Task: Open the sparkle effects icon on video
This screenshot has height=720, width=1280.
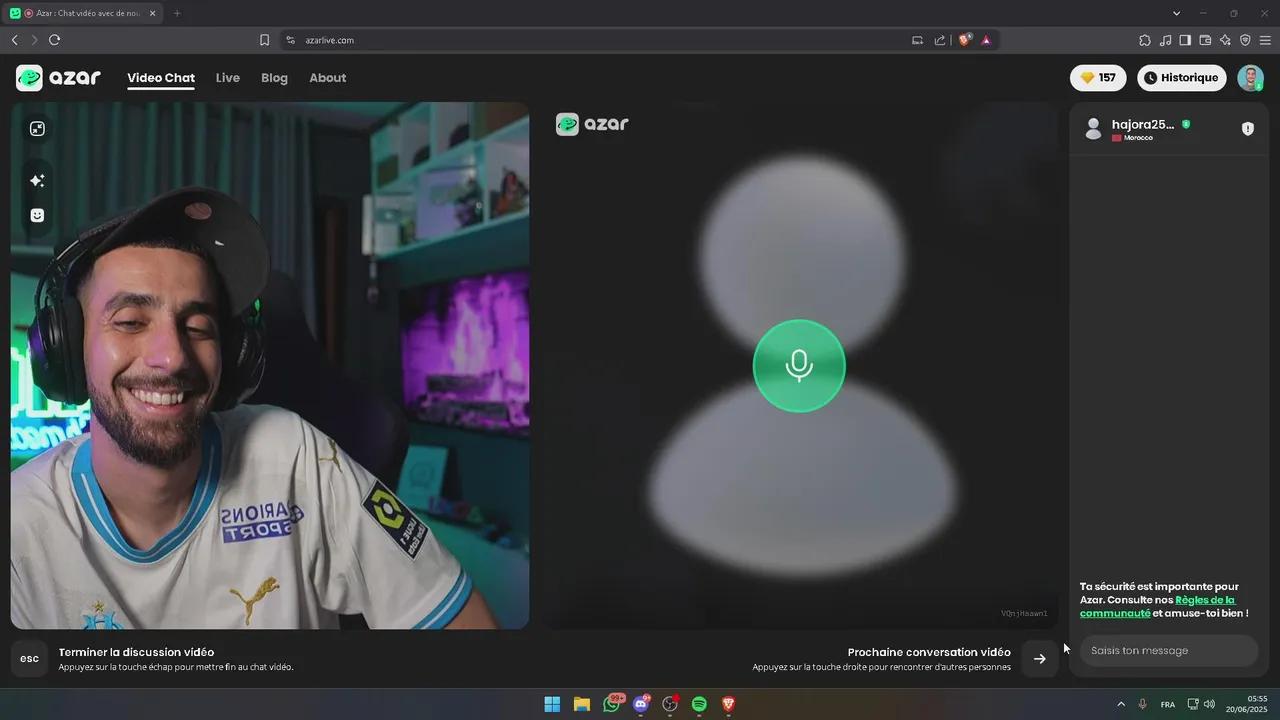Action: coord(37,181)
